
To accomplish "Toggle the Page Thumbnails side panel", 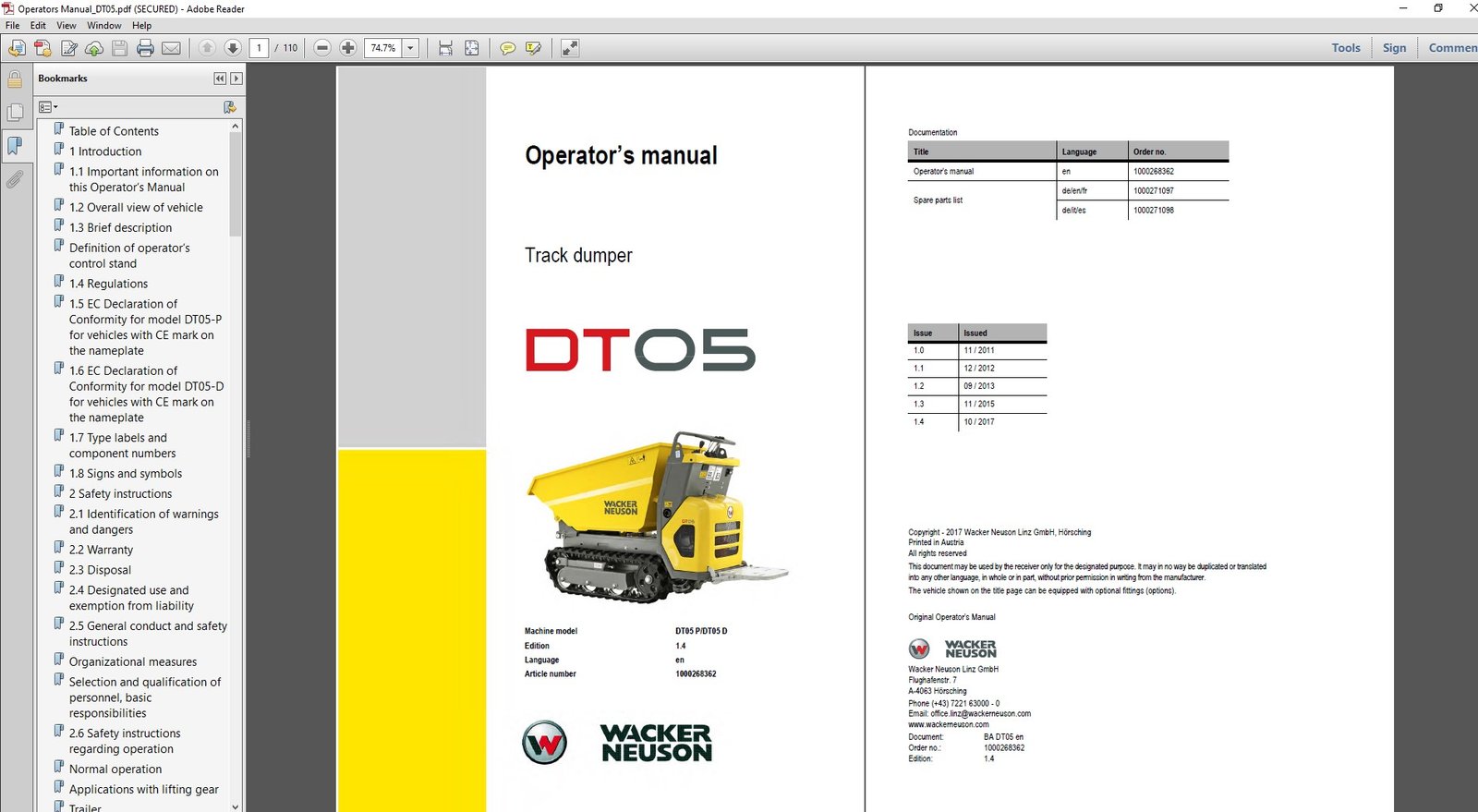I will tap(15, 113).
